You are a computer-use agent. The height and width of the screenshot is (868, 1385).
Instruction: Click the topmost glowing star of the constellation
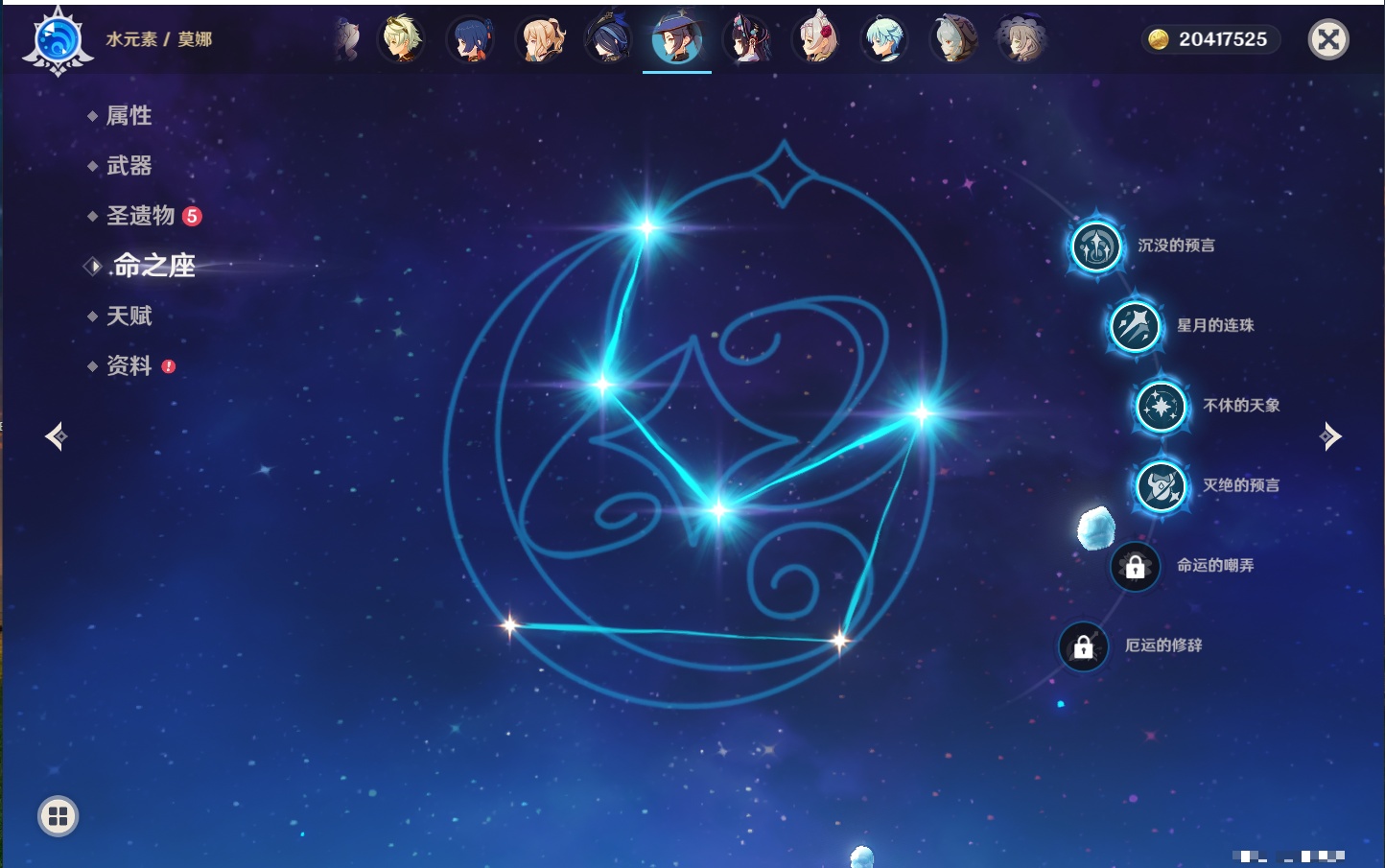(x=647, y=227)
